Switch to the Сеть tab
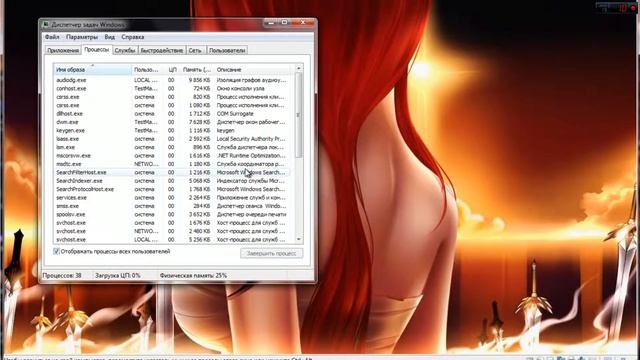640x360 pixels. tap(195, 51)
